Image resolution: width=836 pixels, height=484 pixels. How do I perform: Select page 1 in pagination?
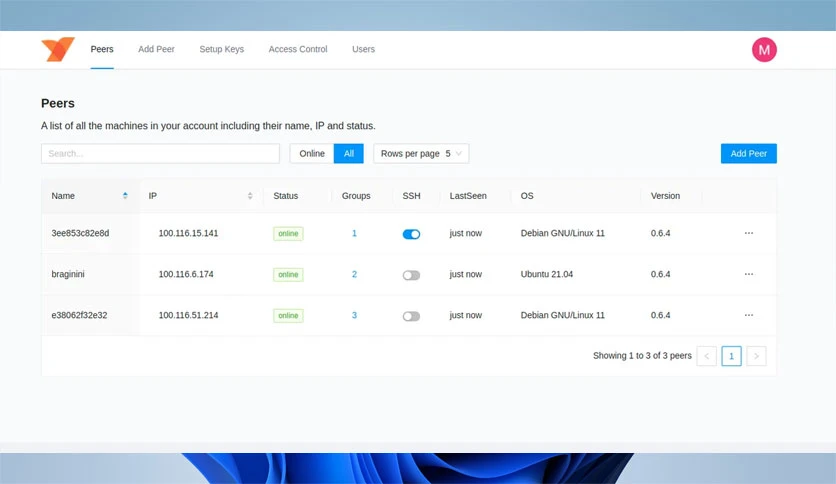732,356
